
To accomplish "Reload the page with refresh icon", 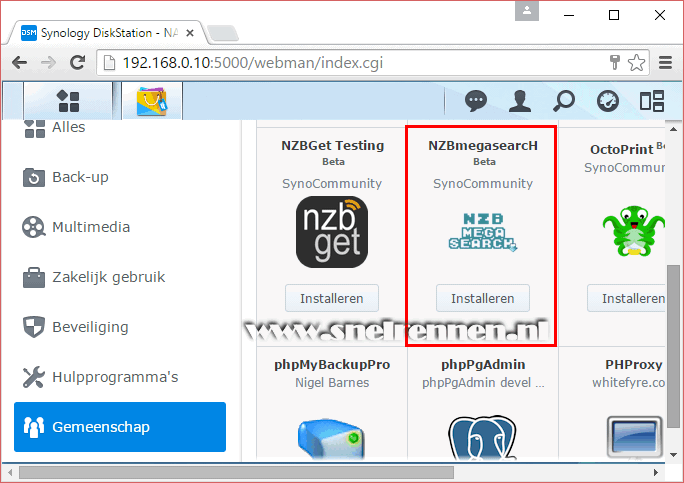I will pyautogui.click(x=78, y=63).
